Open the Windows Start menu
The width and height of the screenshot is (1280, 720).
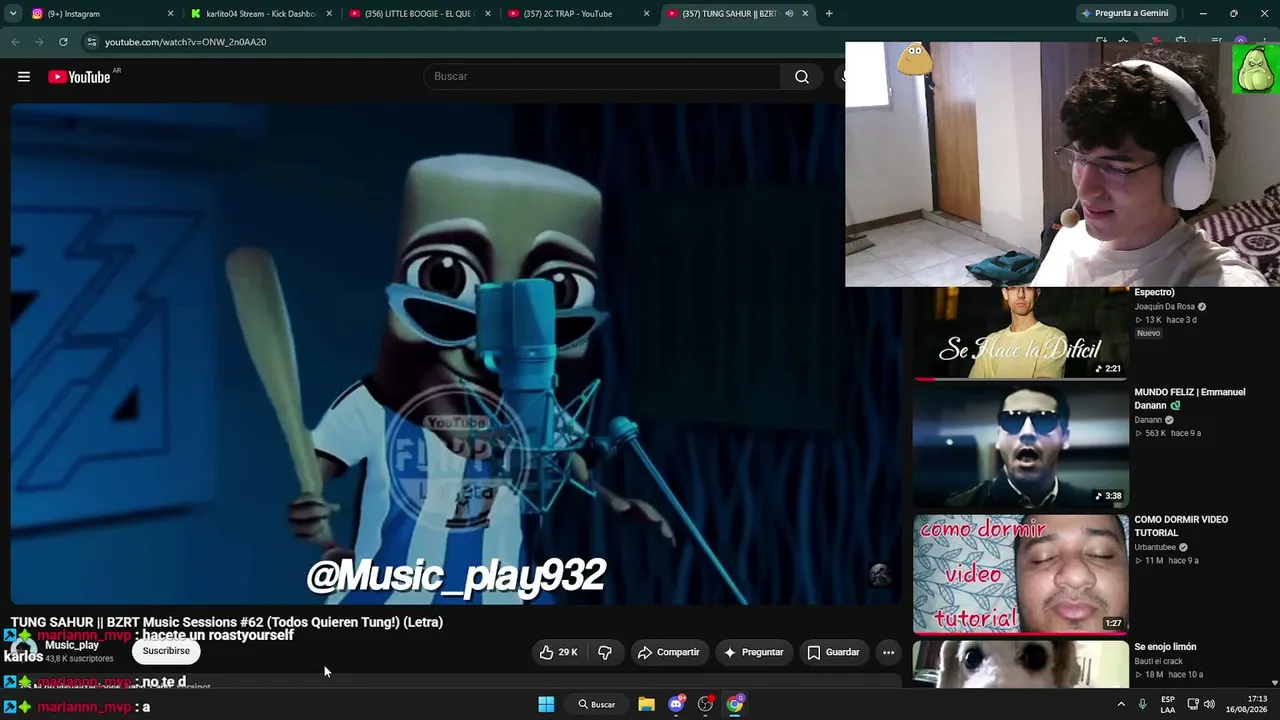[546, 704]
